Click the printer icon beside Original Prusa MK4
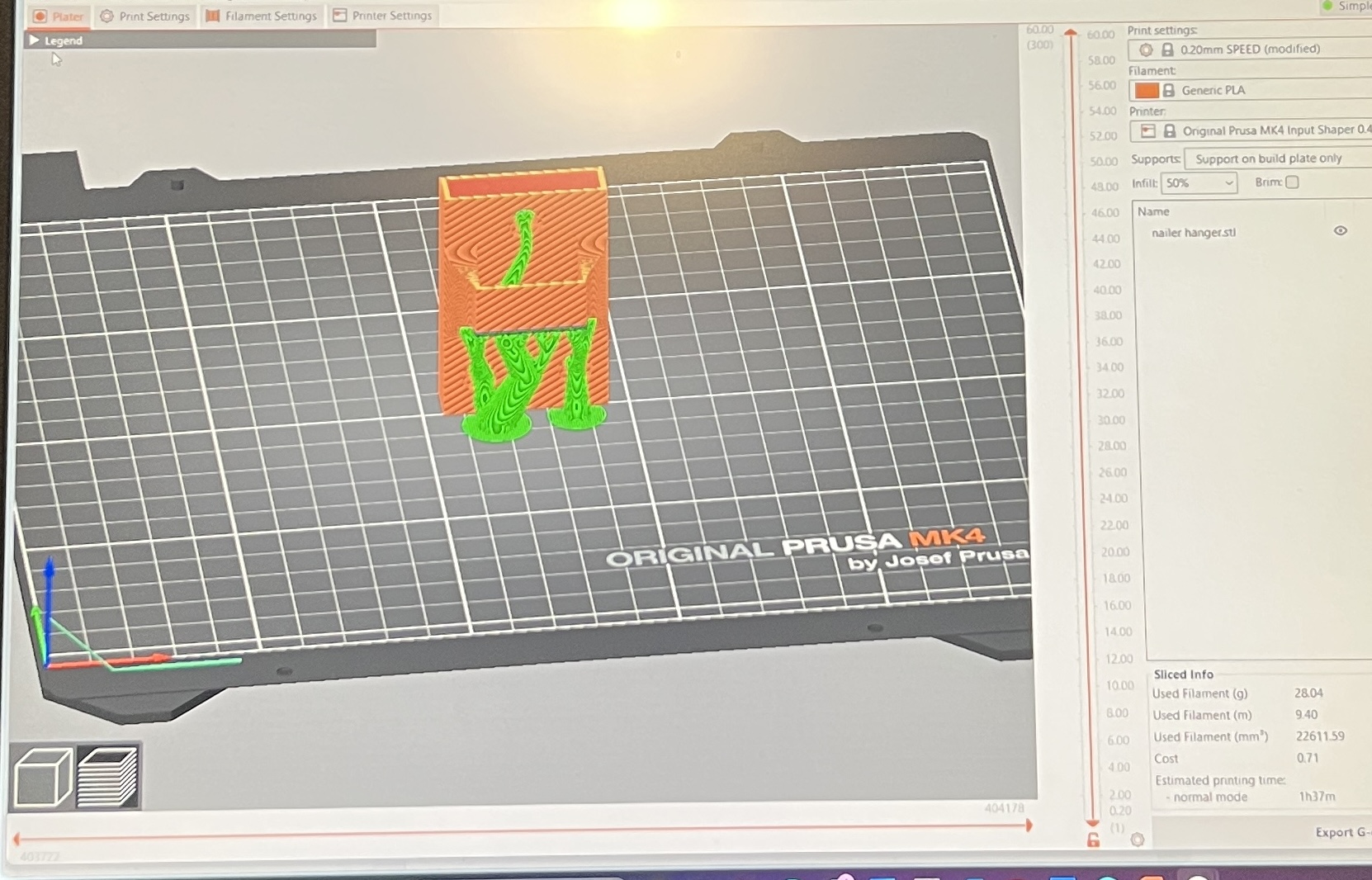Image resolution: width=1372 pixels, height=880 pixels. [x=1149, y=130]
